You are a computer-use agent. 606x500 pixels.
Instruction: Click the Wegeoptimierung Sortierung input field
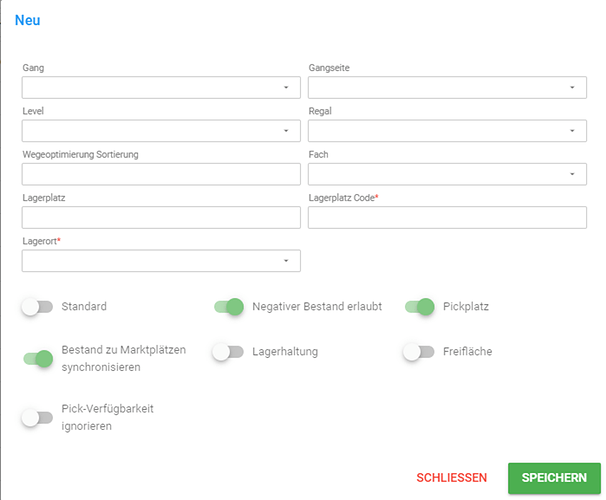[x=161, y=174]
